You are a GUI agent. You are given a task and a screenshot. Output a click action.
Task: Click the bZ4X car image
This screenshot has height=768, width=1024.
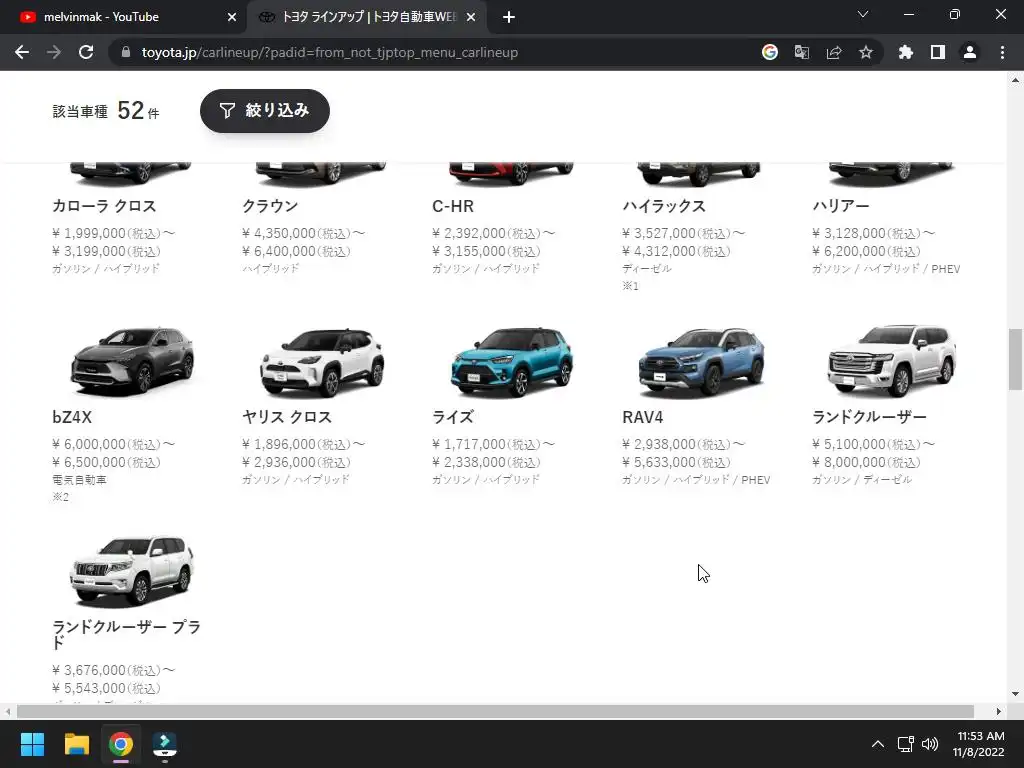[132, 362]
